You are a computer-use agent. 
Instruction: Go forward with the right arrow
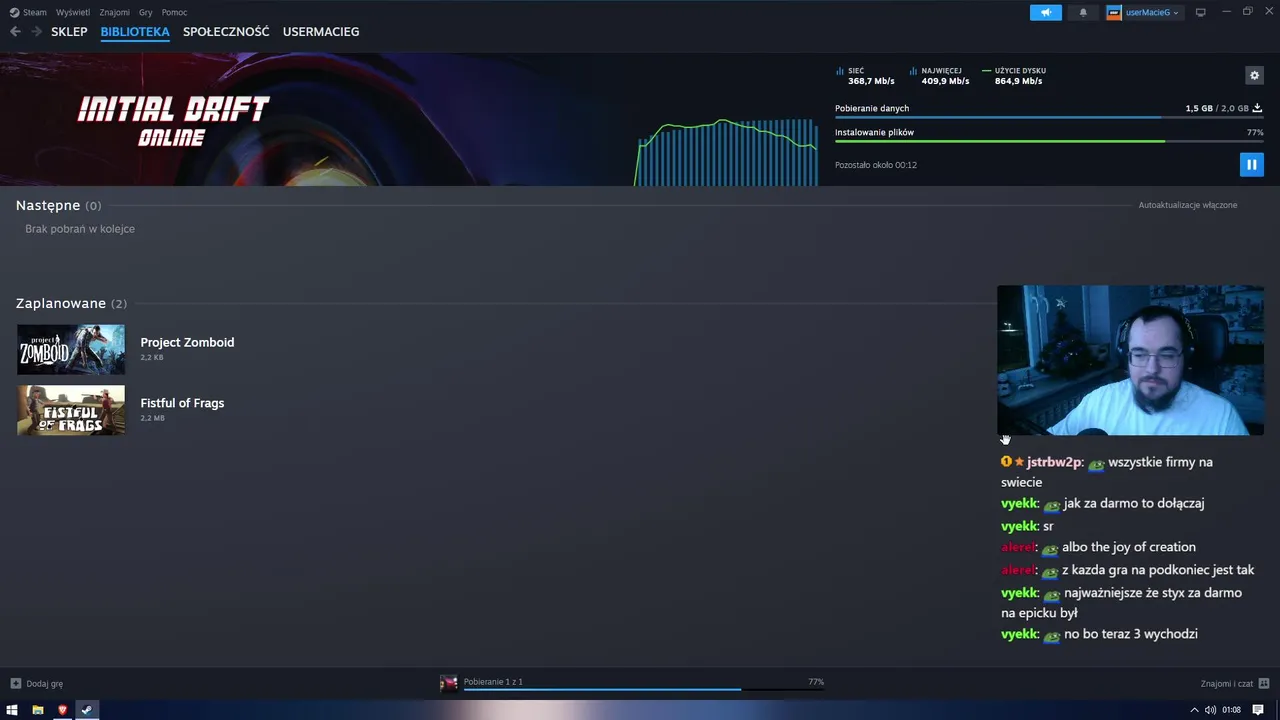pos(36,31)
